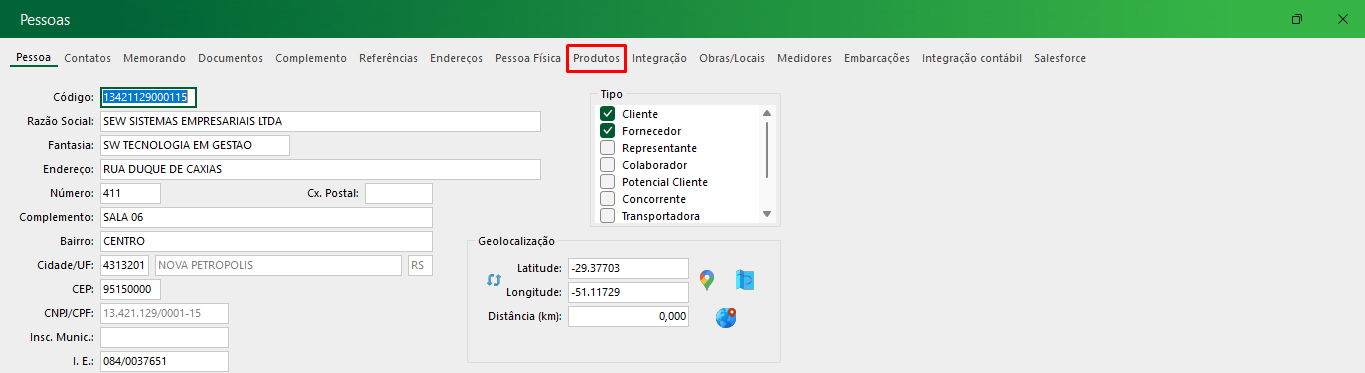Restore the Pessoas window size
This screenshot has width=1365, height=373.
pyautogui.click(x=1297, y=19)
